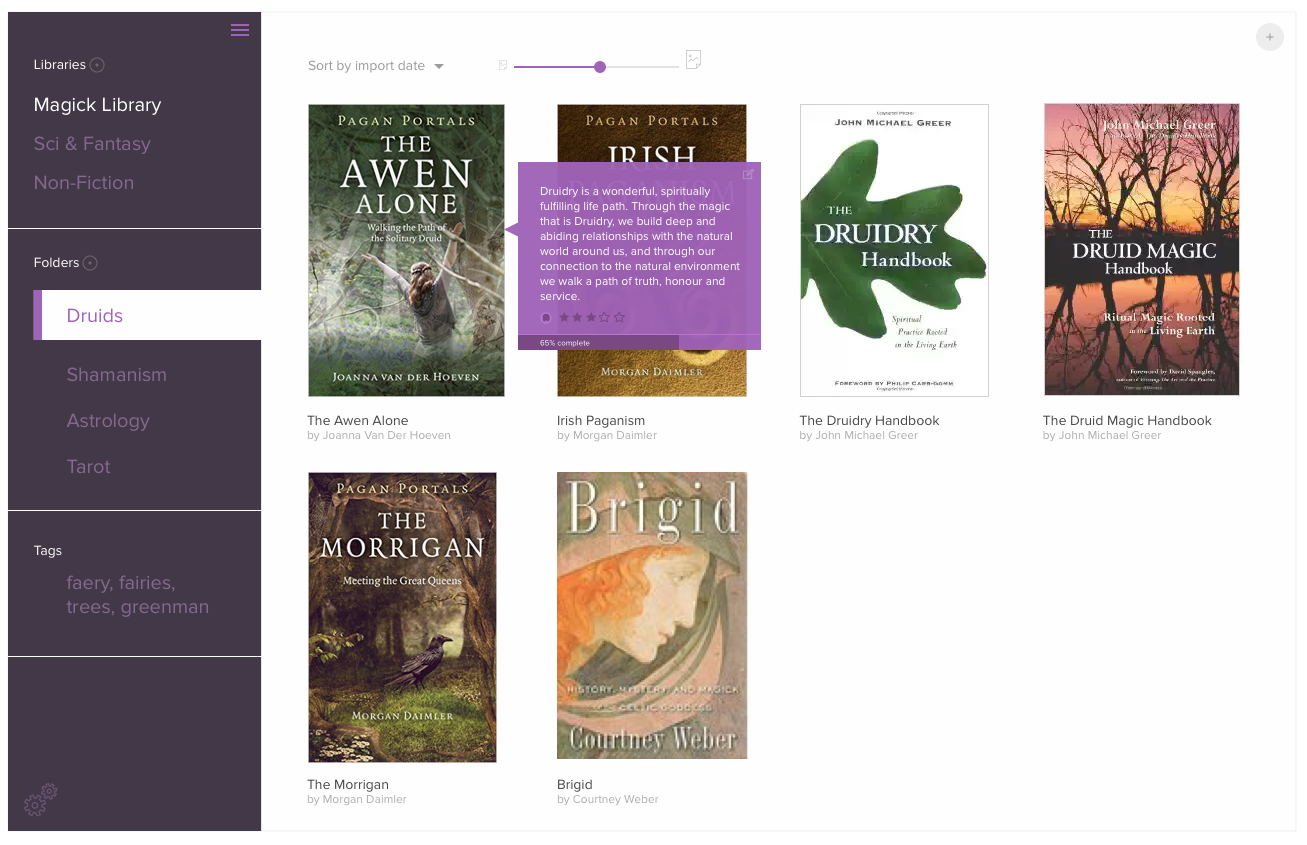Screen dimensions: 1307x845
Task: Click the small thumbnail size icon
Action: 503,66
